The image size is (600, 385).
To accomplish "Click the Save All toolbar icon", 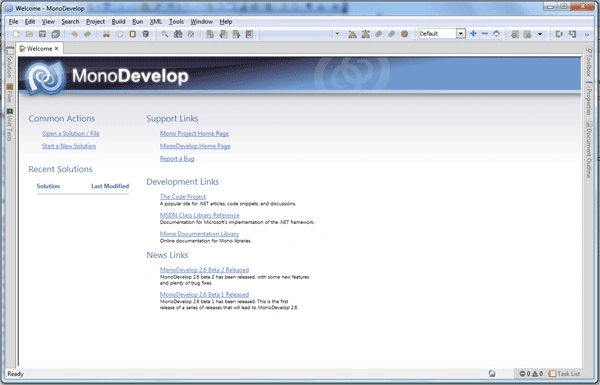I will (x=55, y=34).
